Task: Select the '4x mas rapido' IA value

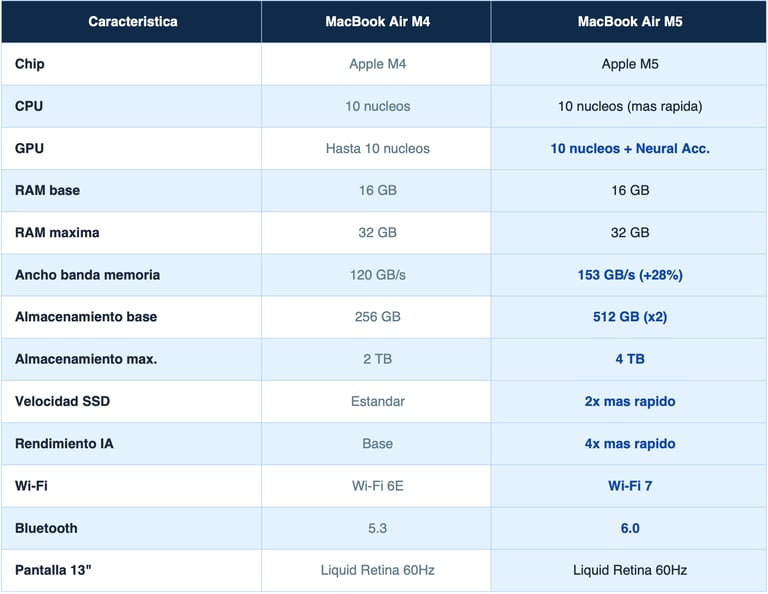Action: coord(630,443)
